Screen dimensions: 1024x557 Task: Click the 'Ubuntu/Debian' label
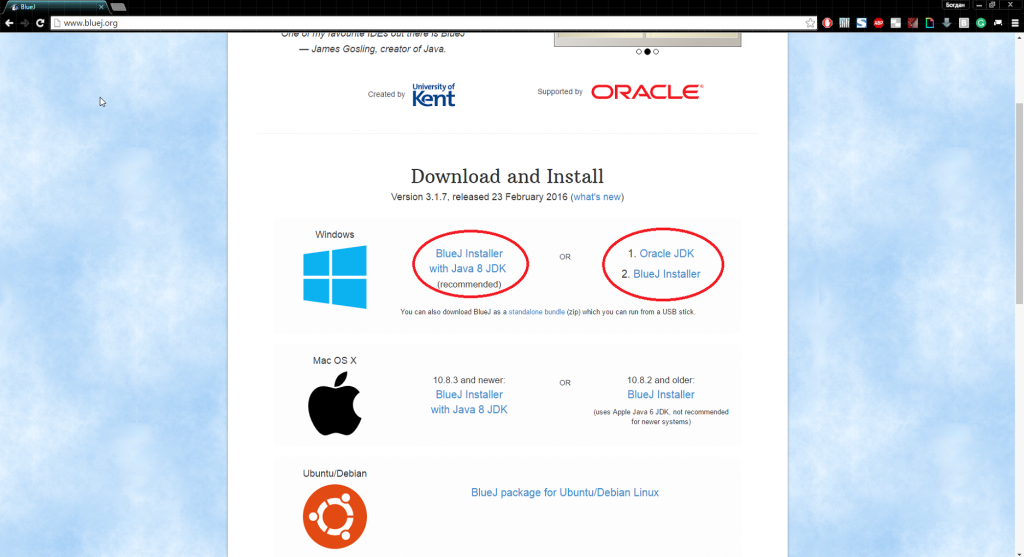[x=334, y=473]
